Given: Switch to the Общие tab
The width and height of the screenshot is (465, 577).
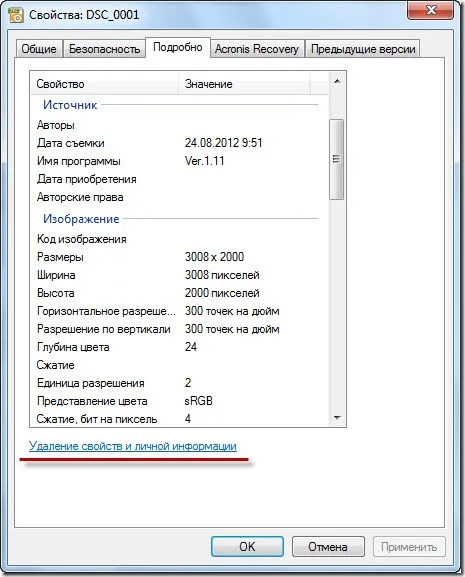Looking at the screenshot, I should point(39,49).
